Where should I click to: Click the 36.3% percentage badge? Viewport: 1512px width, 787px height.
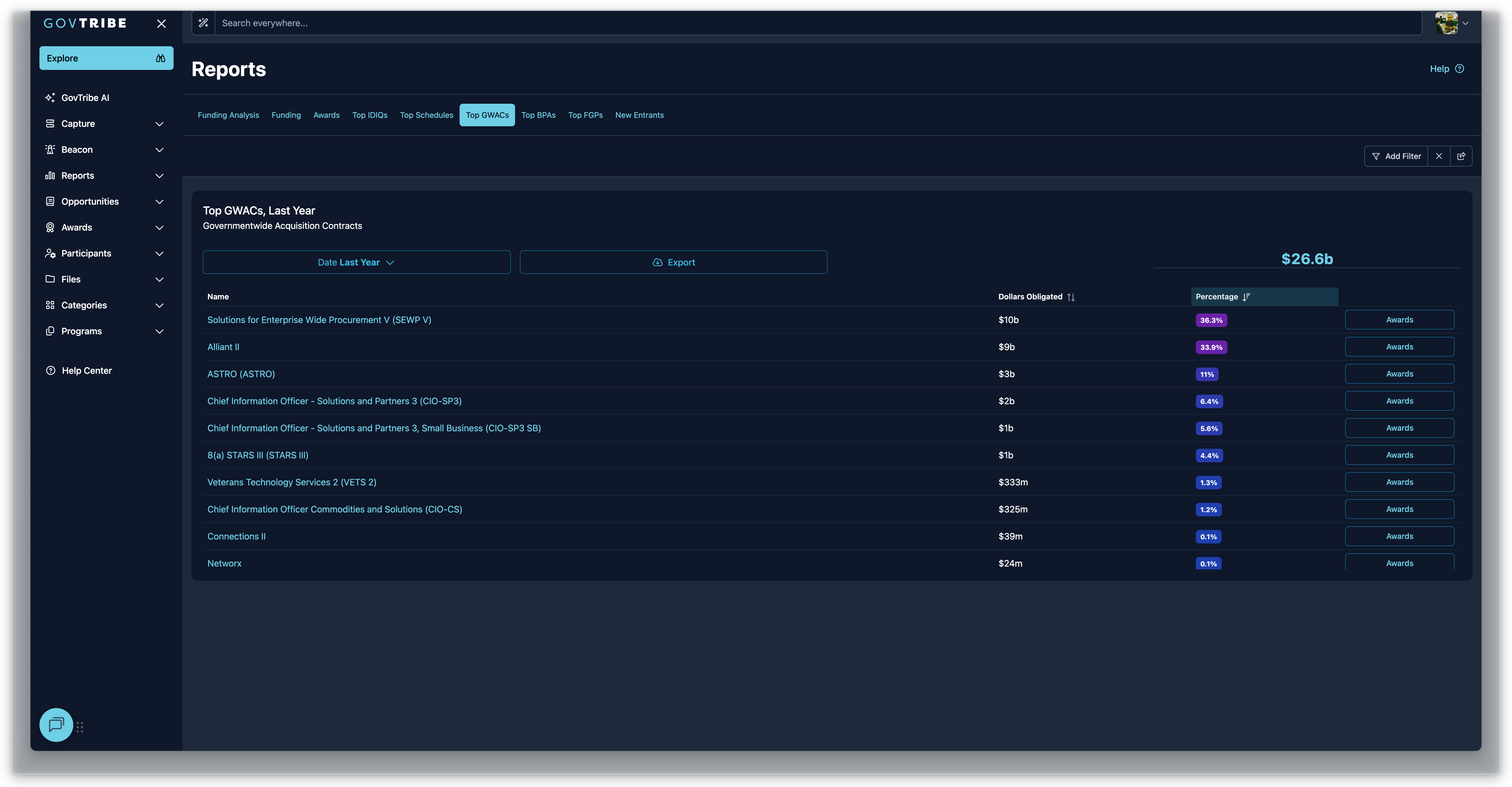(x=1211, y=320)
